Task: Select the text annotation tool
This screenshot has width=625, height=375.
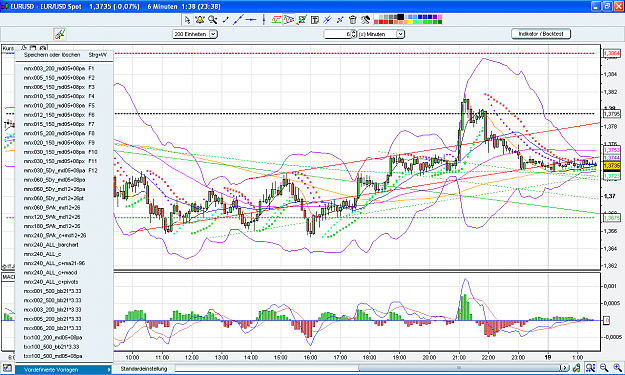Action: pyautogui.click(x=314, y=20)
